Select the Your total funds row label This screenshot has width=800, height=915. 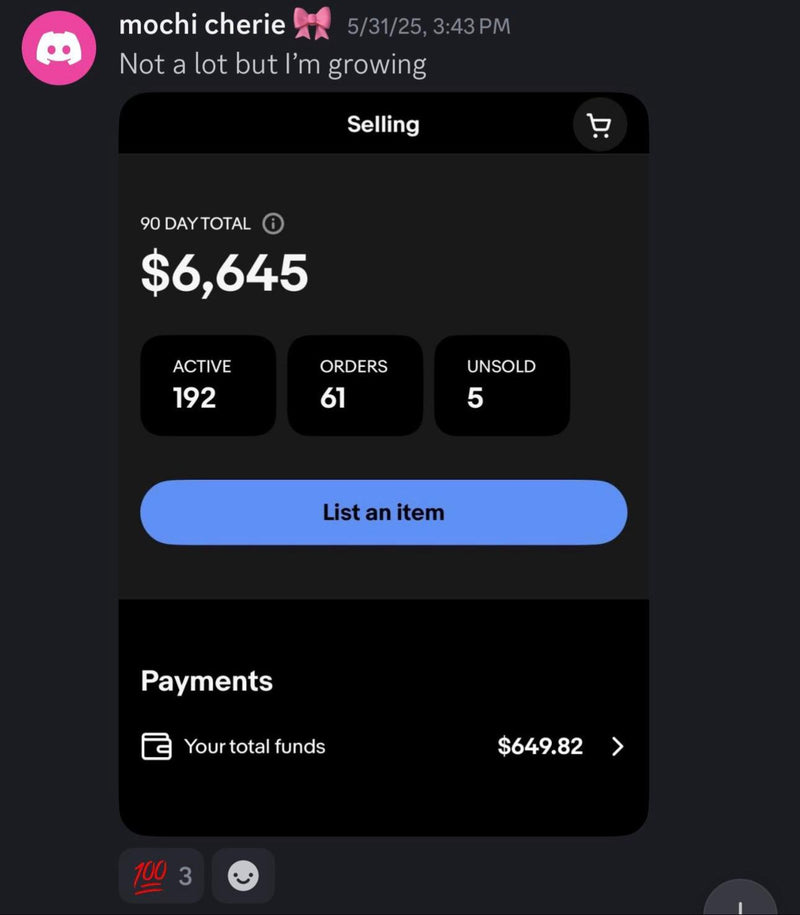click(254, 746)
